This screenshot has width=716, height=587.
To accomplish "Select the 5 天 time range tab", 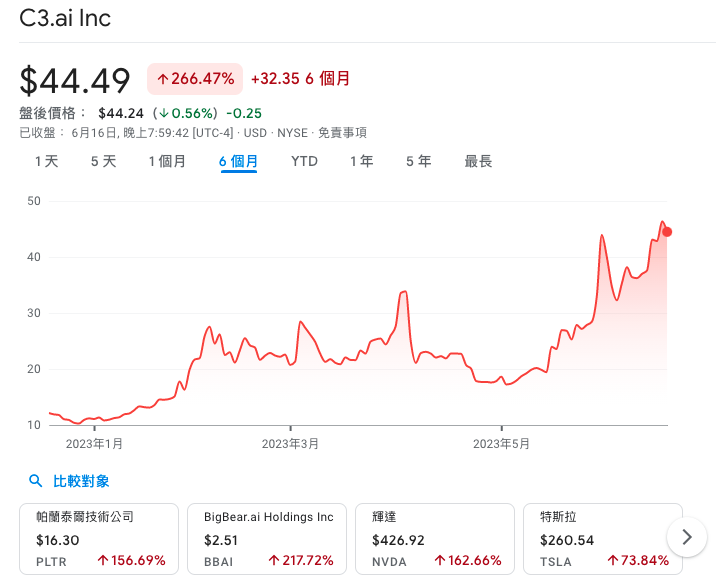I will coord(103,161).
